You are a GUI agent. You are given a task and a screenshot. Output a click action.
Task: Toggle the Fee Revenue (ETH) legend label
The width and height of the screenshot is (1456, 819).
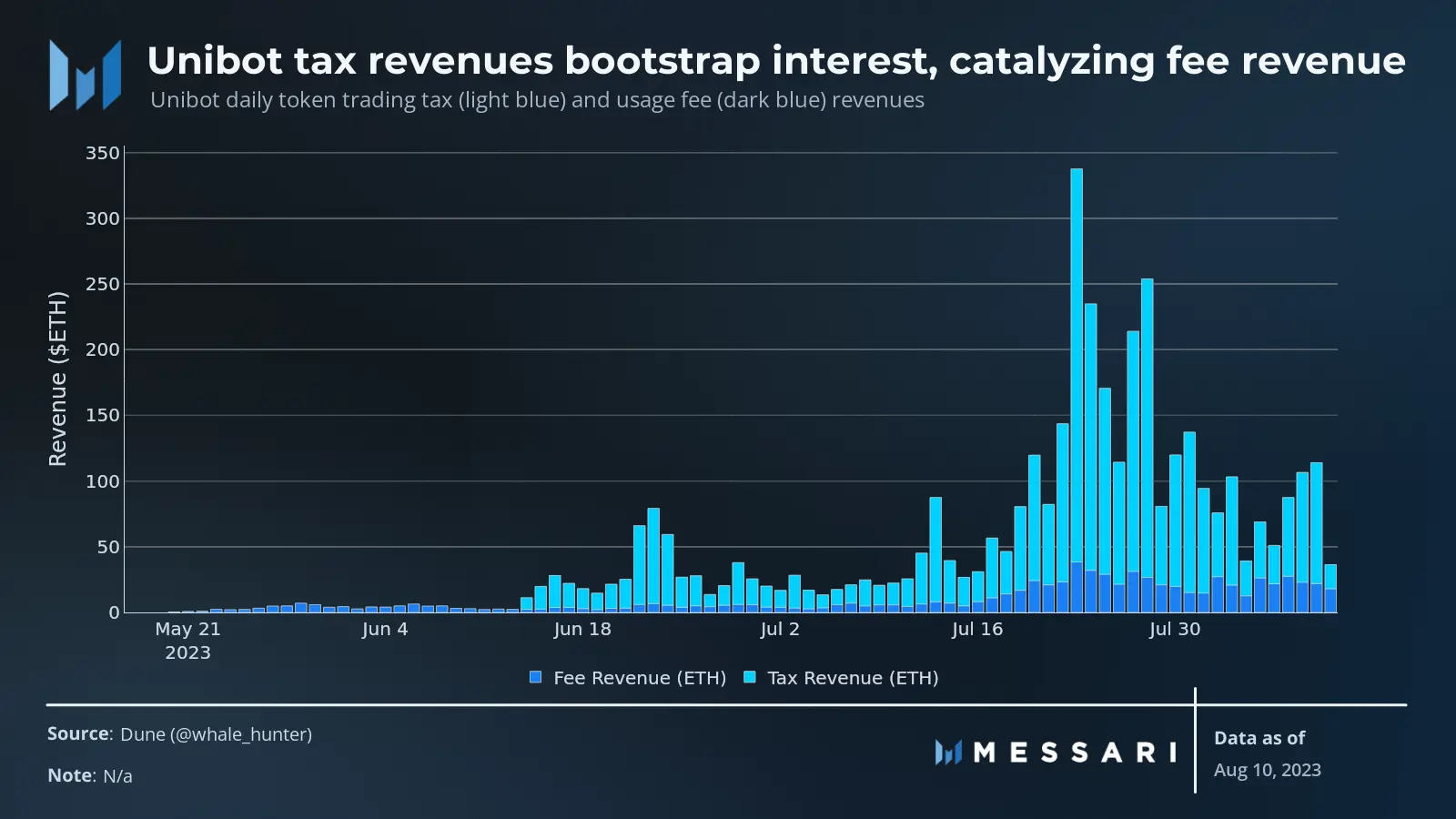tap(640, 678)
